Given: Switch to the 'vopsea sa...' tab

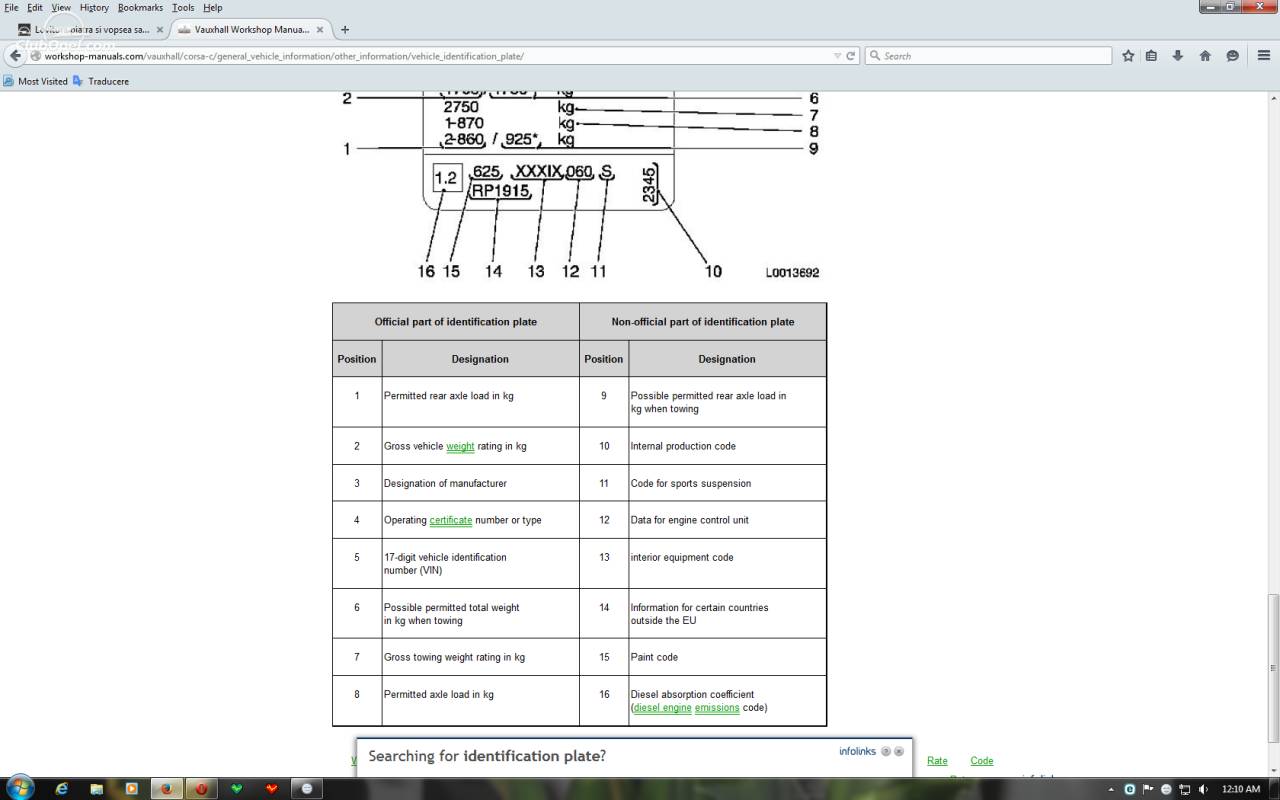Looking at the screenshot, I should [x=90, y=30].
